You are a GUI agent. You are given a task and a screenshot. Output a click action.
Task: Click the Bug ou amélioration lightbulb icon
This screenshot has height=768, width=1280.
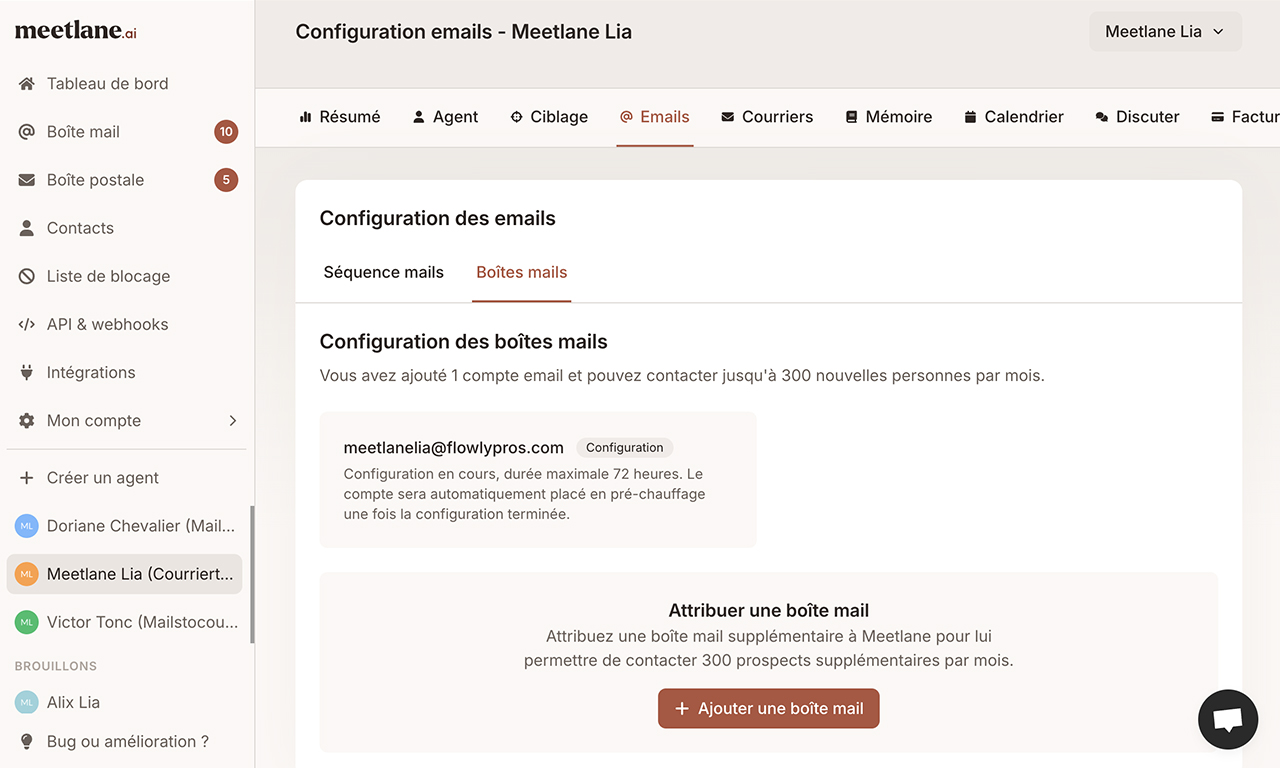point(27,741)
